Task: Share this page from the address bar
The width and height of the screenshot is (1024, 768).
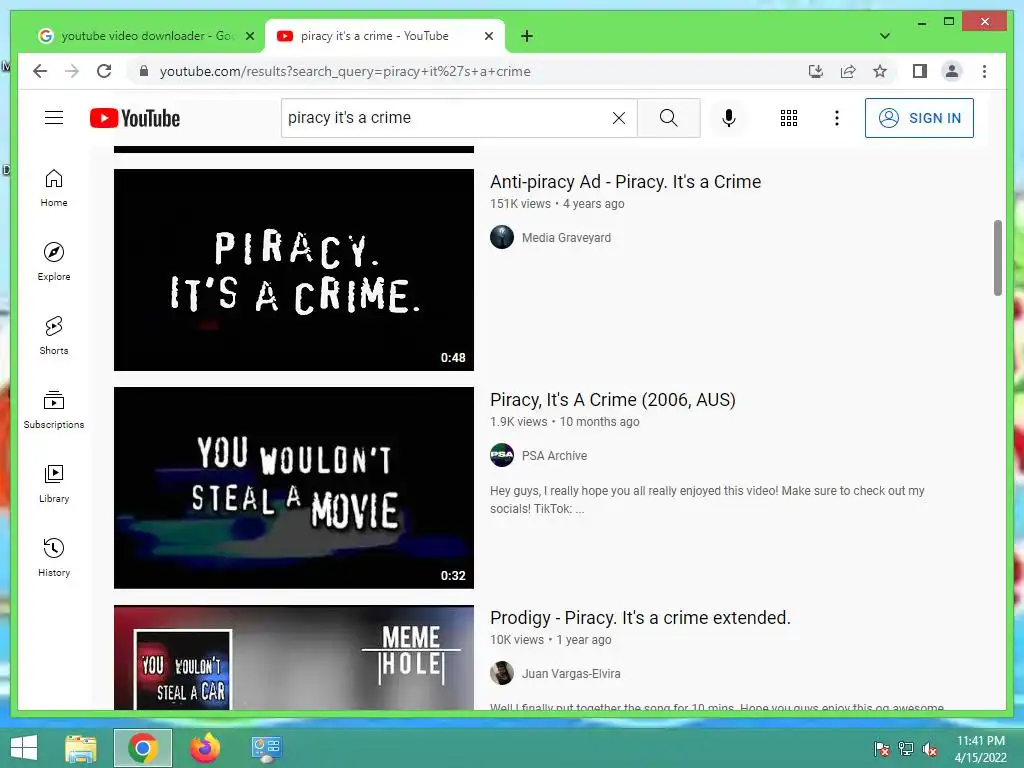Action: 848,71
